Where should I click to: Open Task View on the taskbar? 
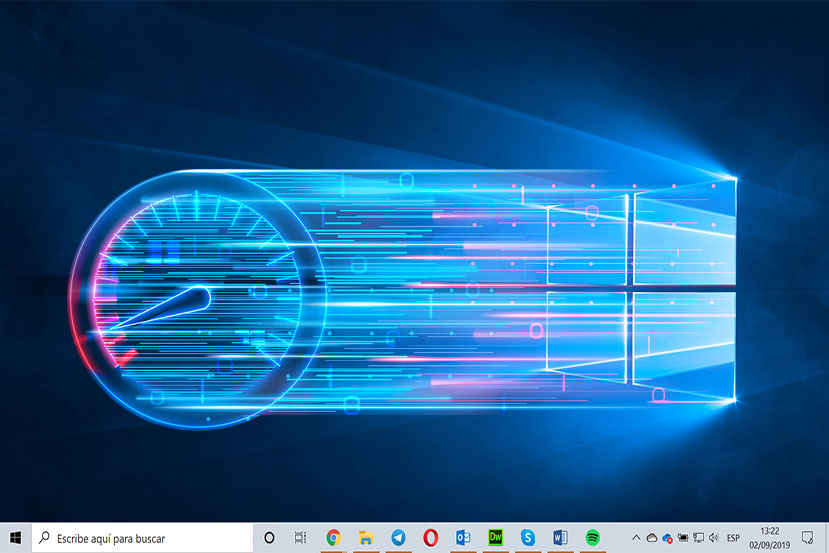point(300,538)
